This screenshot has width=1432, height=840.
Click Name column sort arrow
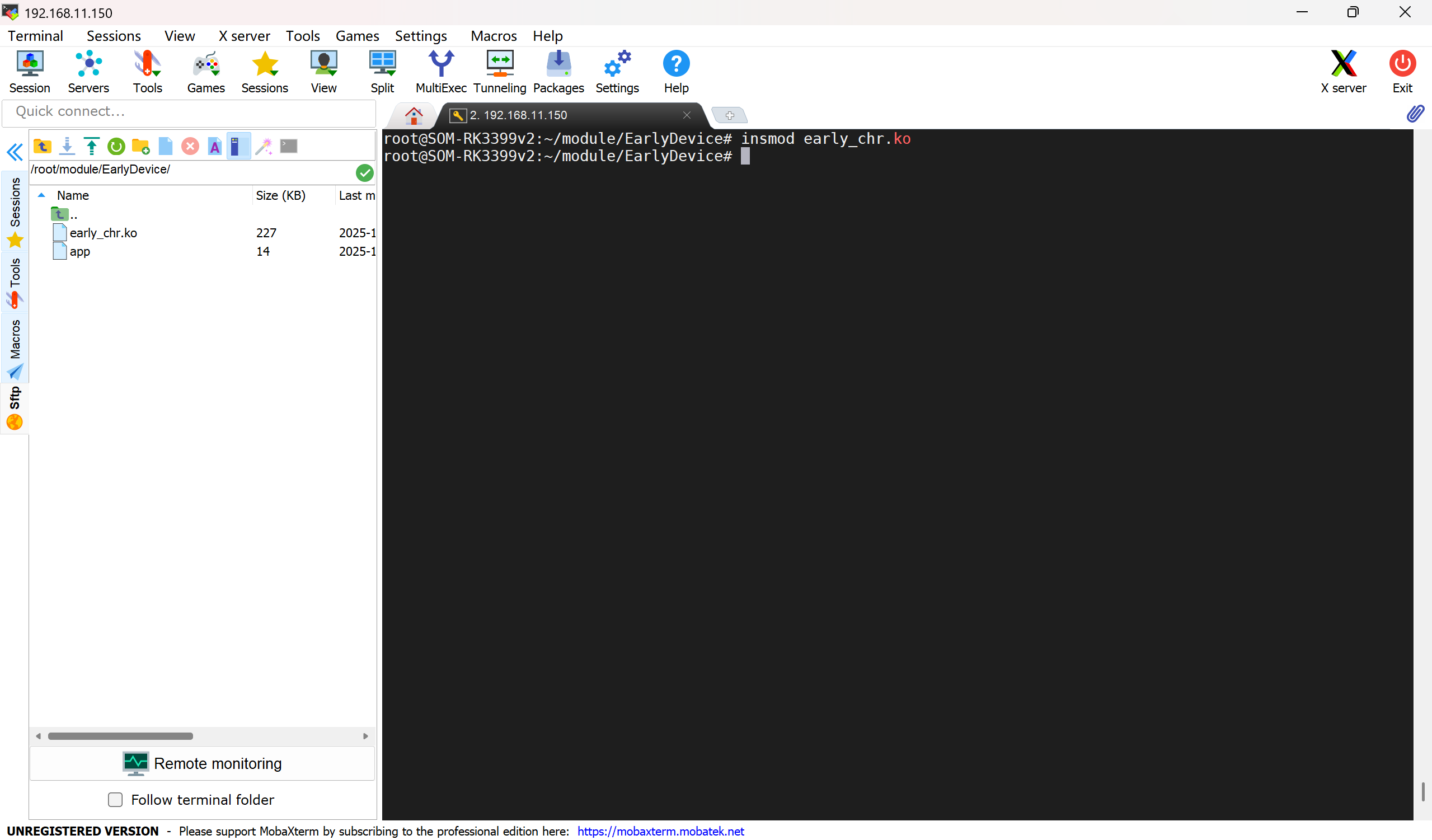click(x=41, y=195)
